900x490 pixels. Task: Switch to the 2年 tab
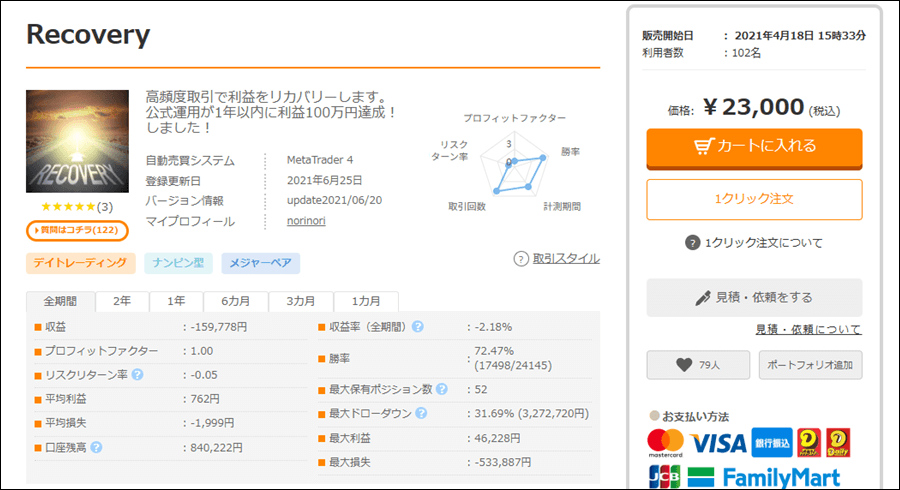click(x=122, y=301)
